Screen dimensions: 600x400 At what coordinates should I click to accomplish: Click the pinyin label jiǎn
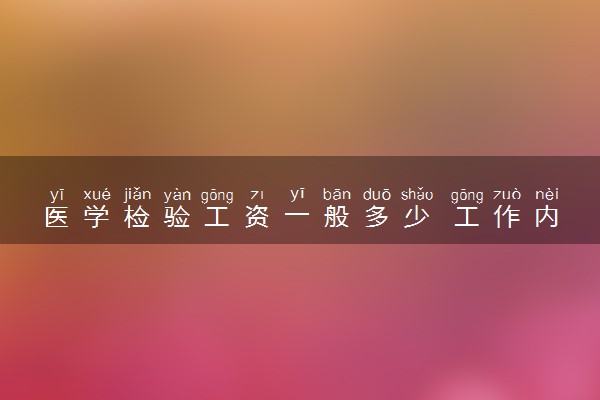[137, 194]
